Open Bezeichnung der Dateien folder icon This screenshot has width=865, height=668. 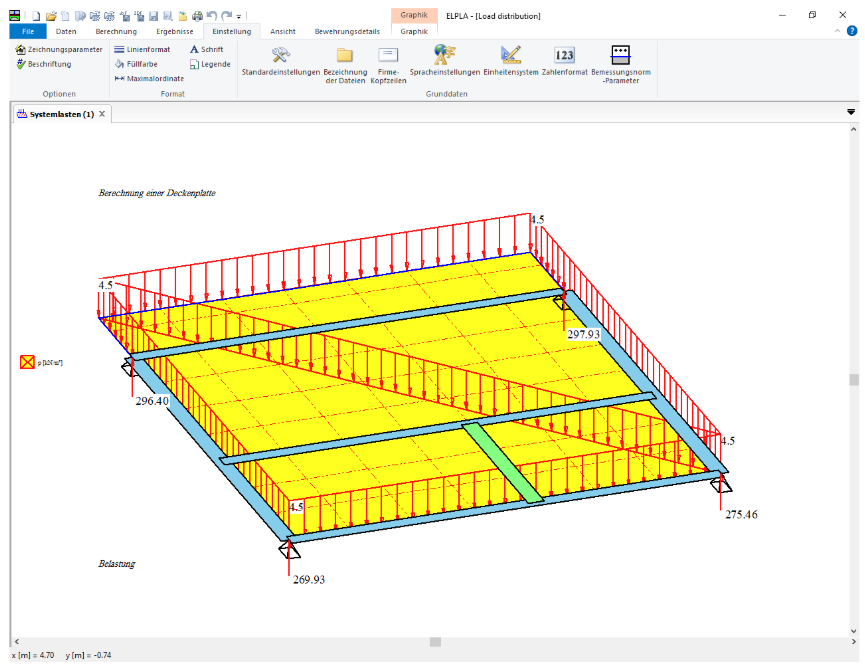(x=345, y=64)
